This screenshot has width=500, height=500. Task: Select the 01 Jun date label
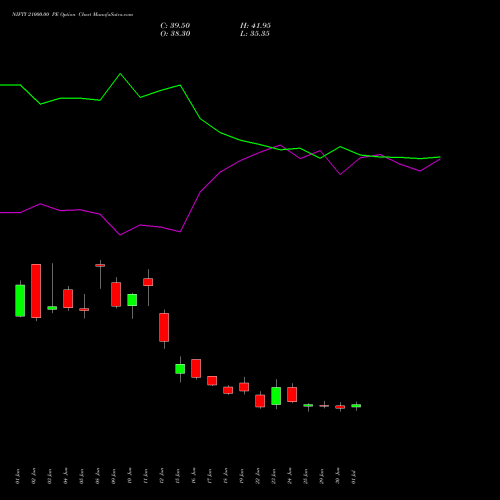click(18, 476)
